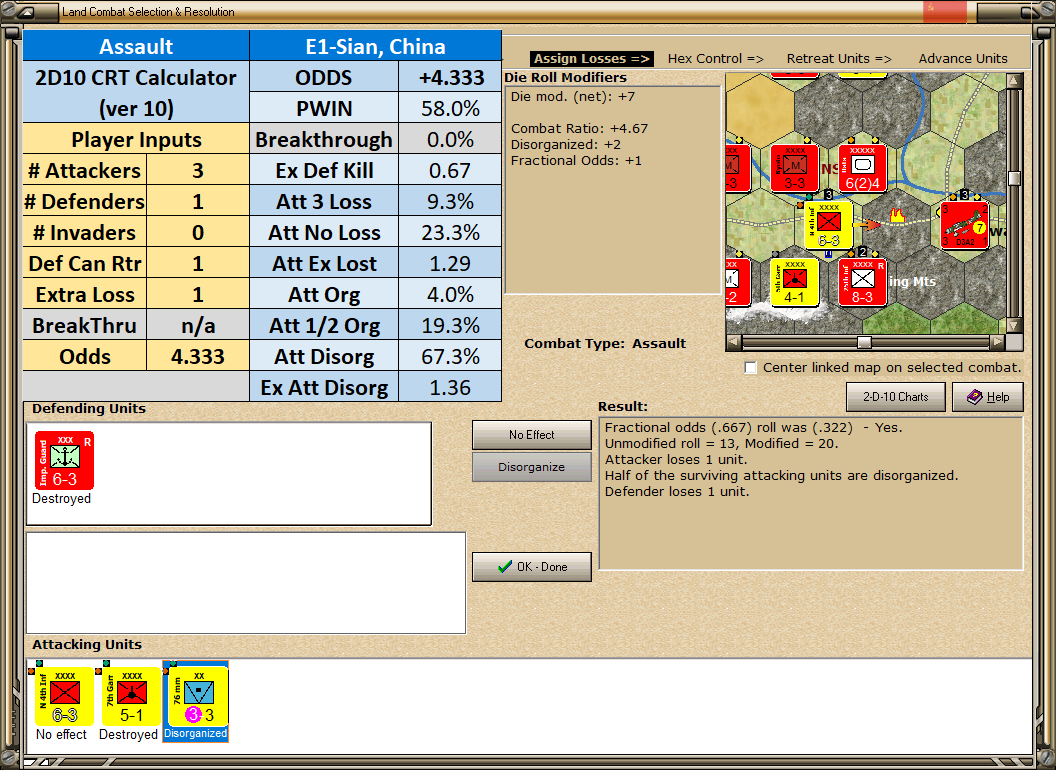Select the 7th Garr 5-1 attacking unit
The image size is (1056, 770).
point(131,697)
